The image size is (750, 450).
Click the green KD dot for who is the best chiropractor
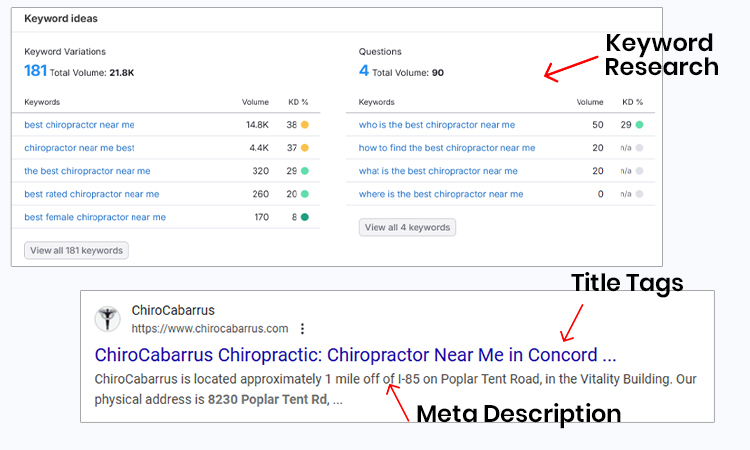point(640,125)
